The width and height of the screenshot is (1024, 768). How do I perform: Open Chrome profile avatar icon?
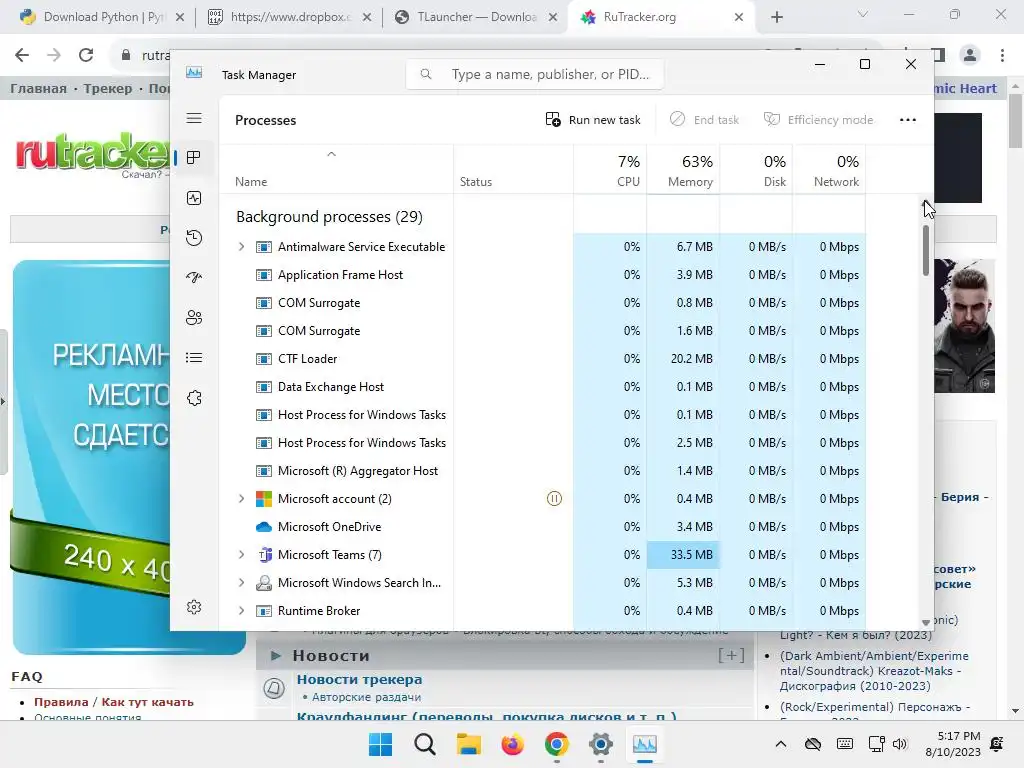[x=970, y=55]
